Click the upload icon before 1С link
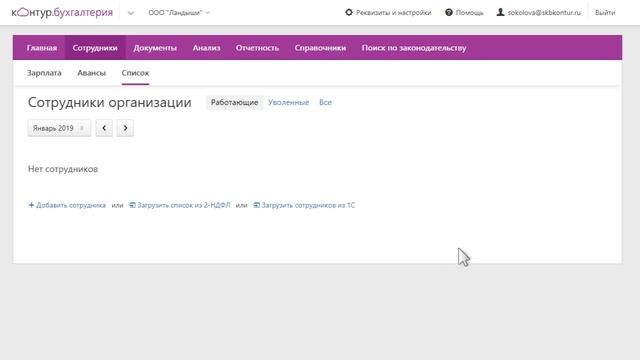Image resolution: width=640 pixels, height=360 pixels. 256,205
